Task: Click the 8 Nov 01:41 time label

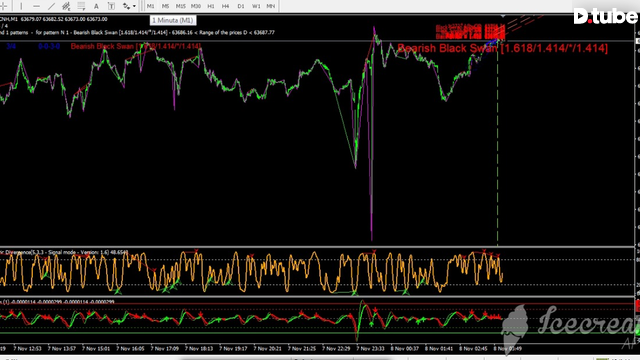Action: click(x=439, y=349)
